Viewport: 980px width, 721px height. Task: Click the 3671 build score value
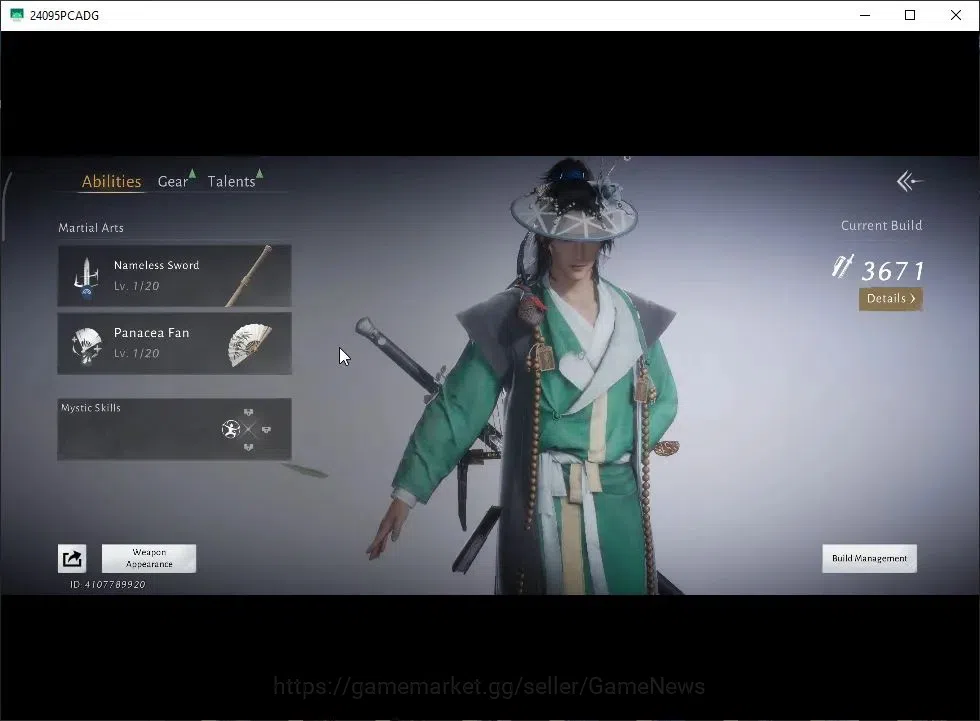[892, 271]
